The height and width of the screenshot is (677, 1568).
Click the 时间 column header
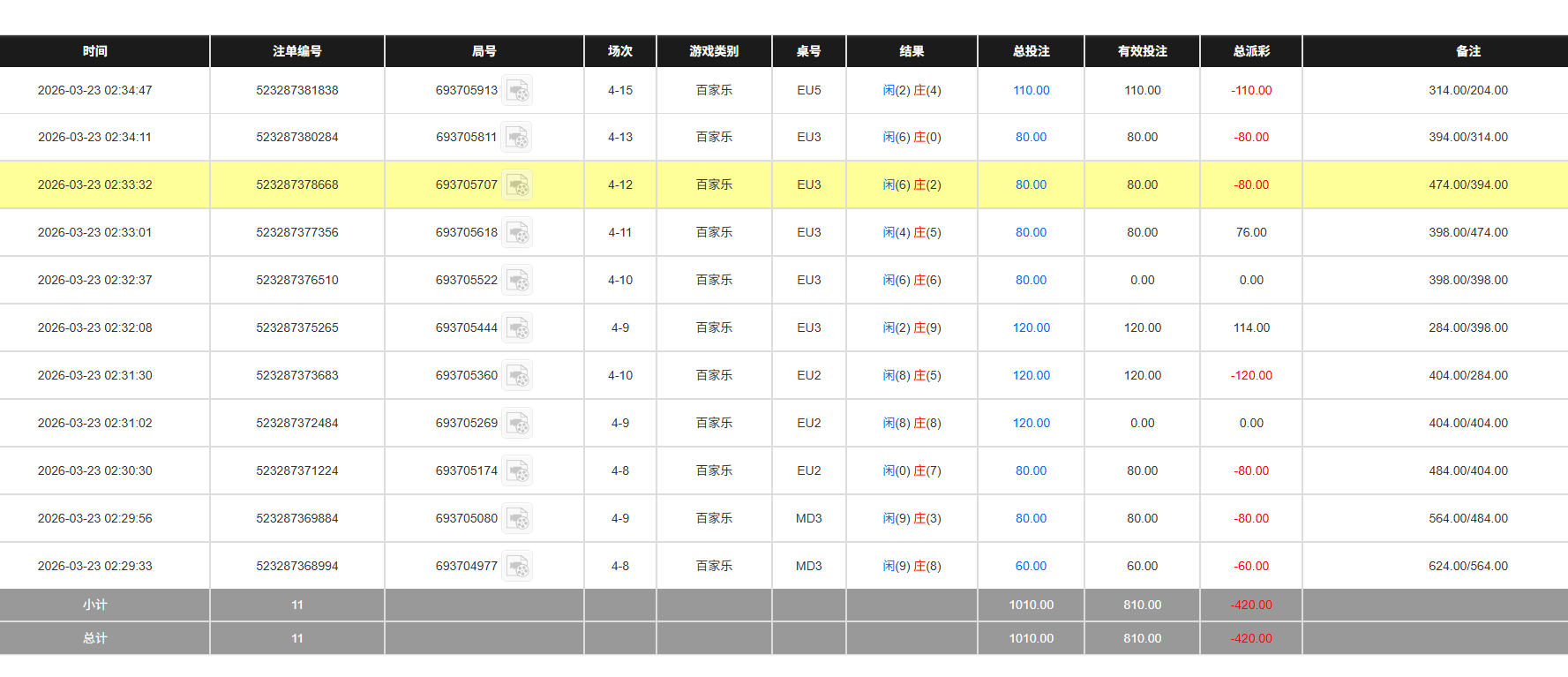pyautogui.click(x=104, y=51)
